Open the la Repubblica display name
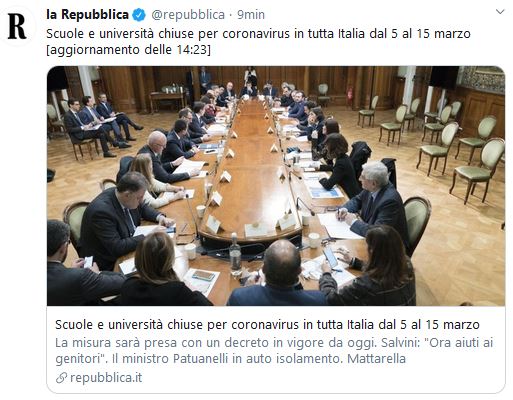This screenshot has height=400, width=513. [87, 15]
